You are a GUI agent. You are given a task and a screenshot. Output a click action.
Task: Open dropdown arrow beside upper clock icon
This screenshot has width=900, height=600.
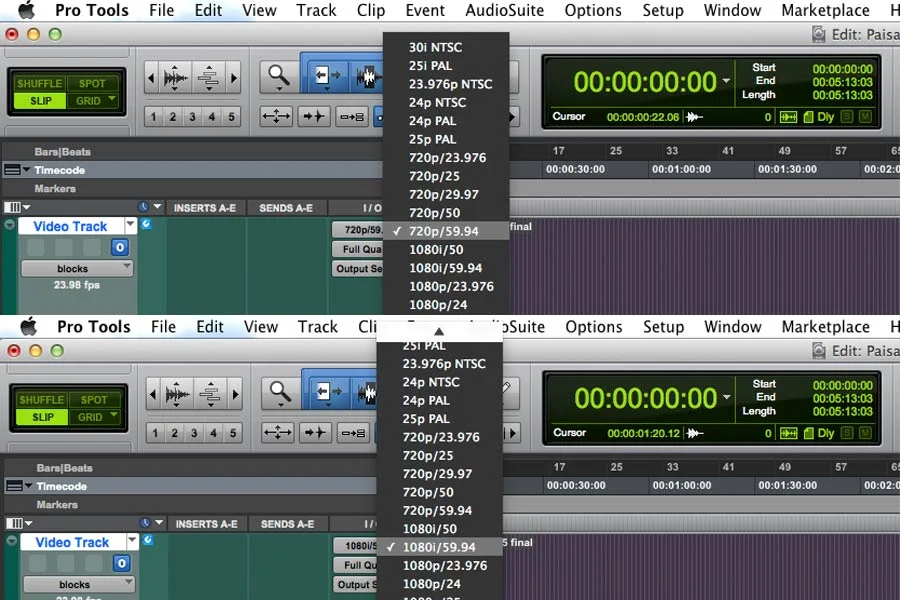[x=157, y=207]
